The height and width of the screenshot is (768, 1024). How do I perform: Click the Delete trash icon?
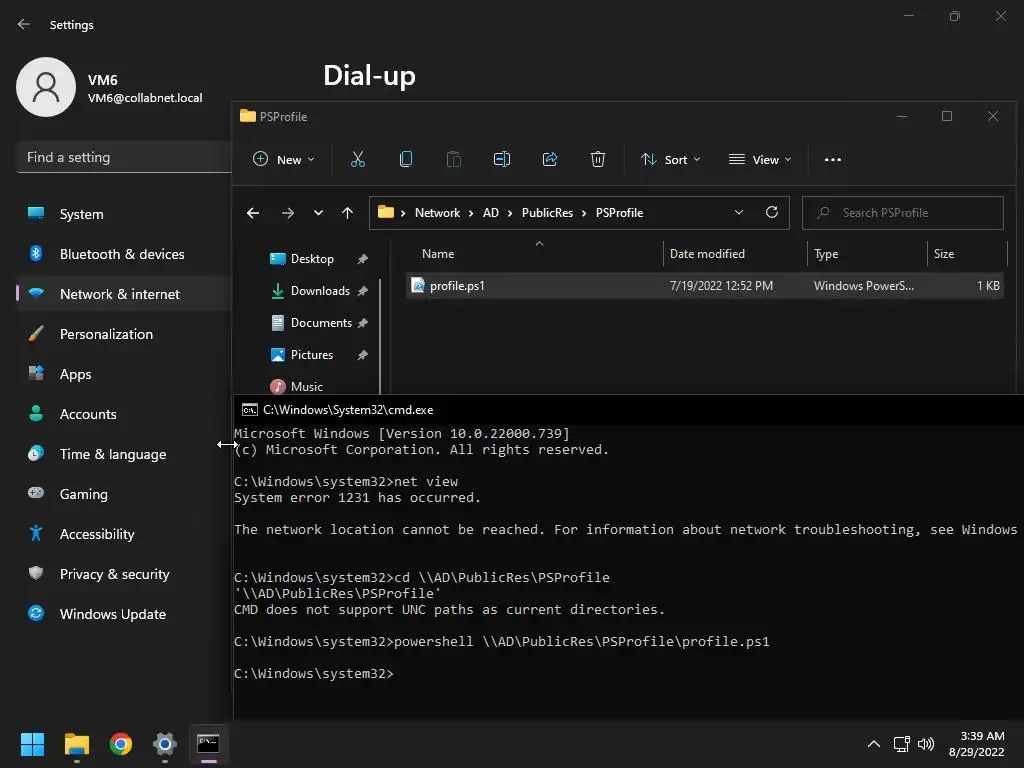pos(598,159)
